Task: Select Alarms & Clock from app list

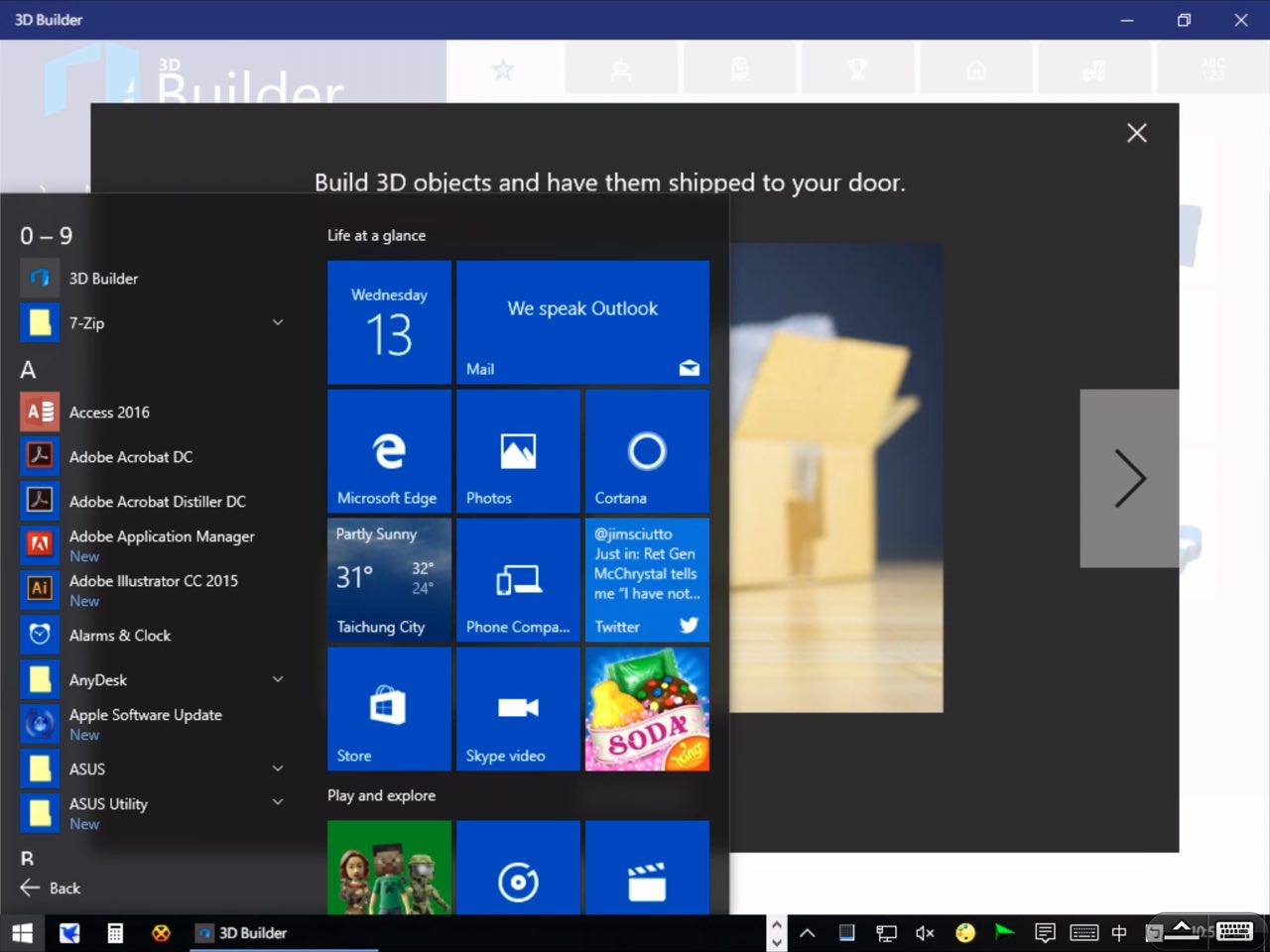Action: [x=119, y=636]
